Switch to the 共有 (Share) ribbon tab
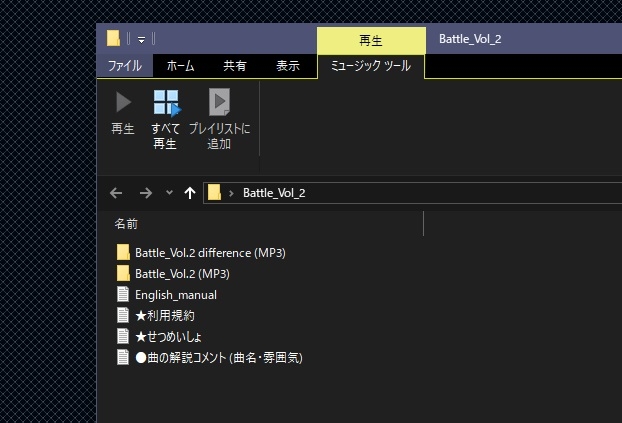 tap(235, 66)
